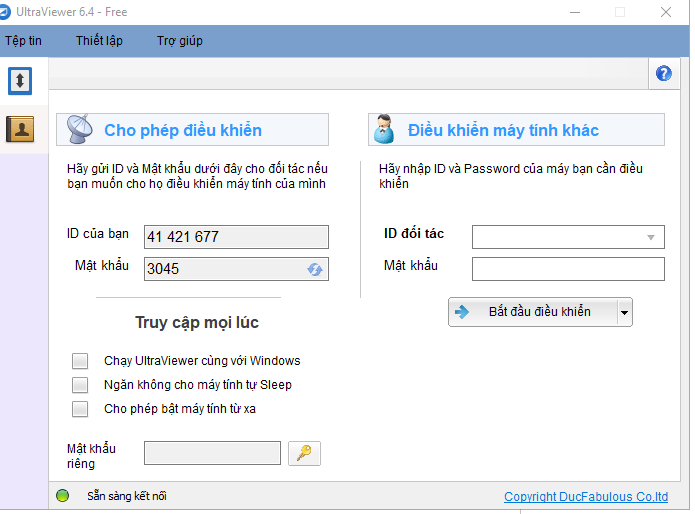Viewport: 695px width, 514px height.
Task: Check Cho phép bật máy tính từ xa
Action: [x=80, y=409]
